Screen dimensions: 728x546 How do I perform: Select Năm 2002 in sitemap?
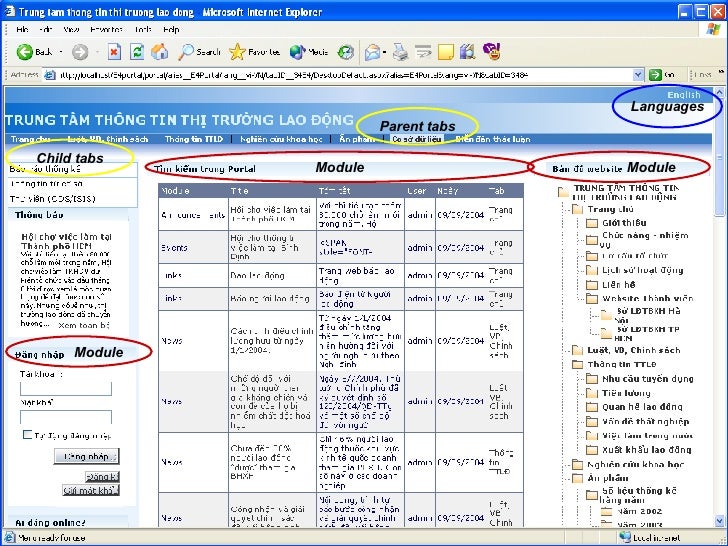click(640, 512)
